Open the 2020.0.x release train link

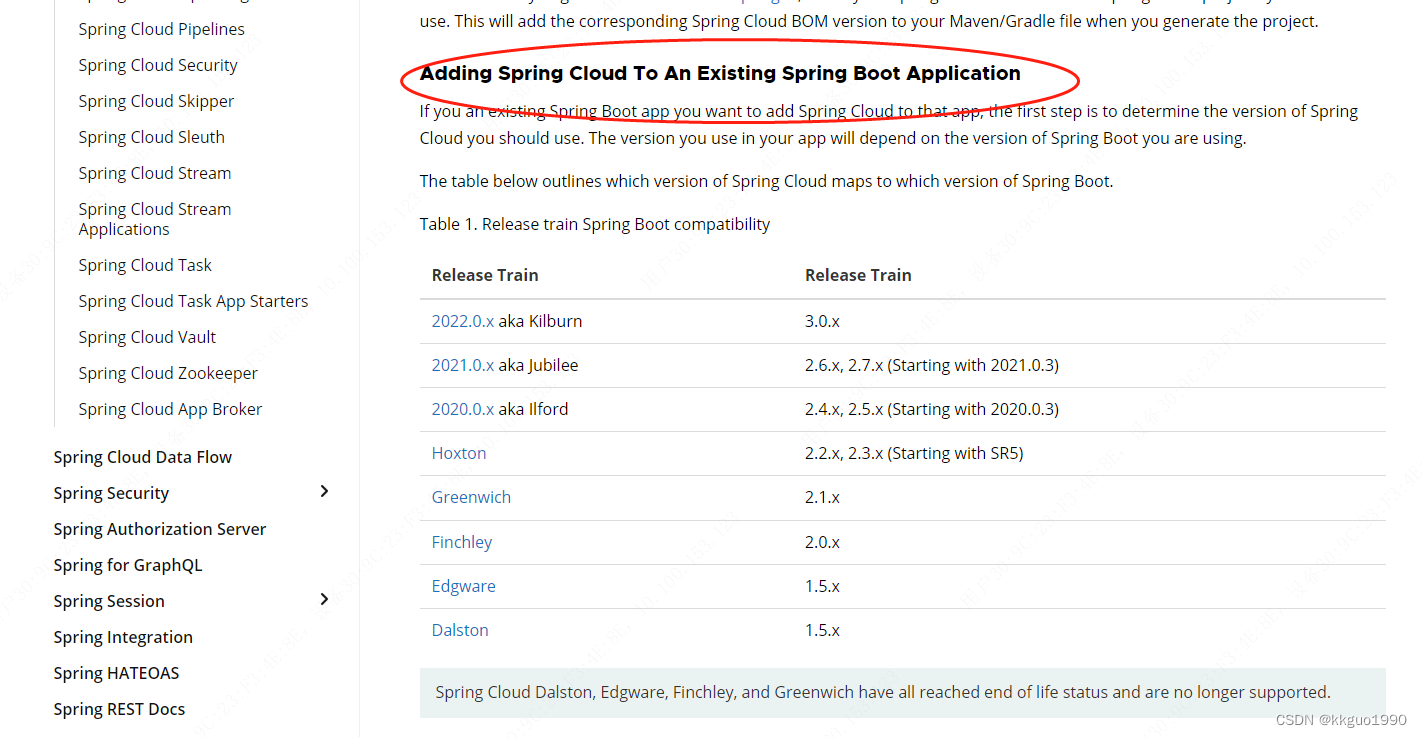pos(462,408)
